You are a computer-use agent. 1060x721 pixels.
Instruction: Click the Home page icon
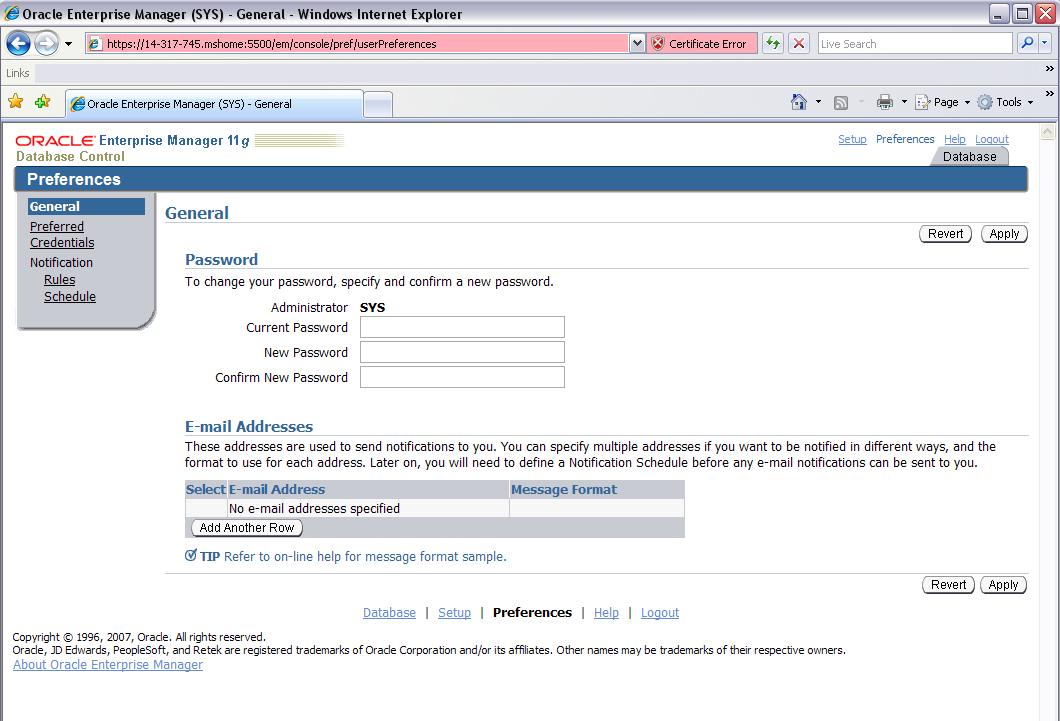click(798, 102)
